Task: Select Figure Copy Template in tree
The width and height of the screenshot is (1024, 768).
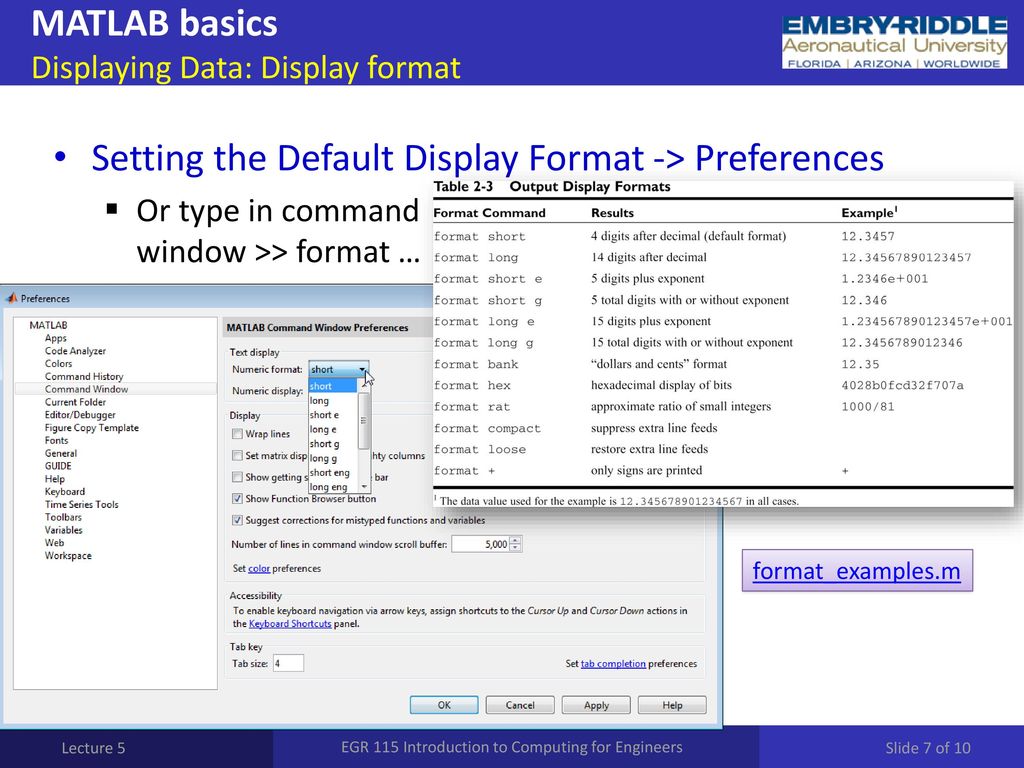Action: (x=91, y=428)
